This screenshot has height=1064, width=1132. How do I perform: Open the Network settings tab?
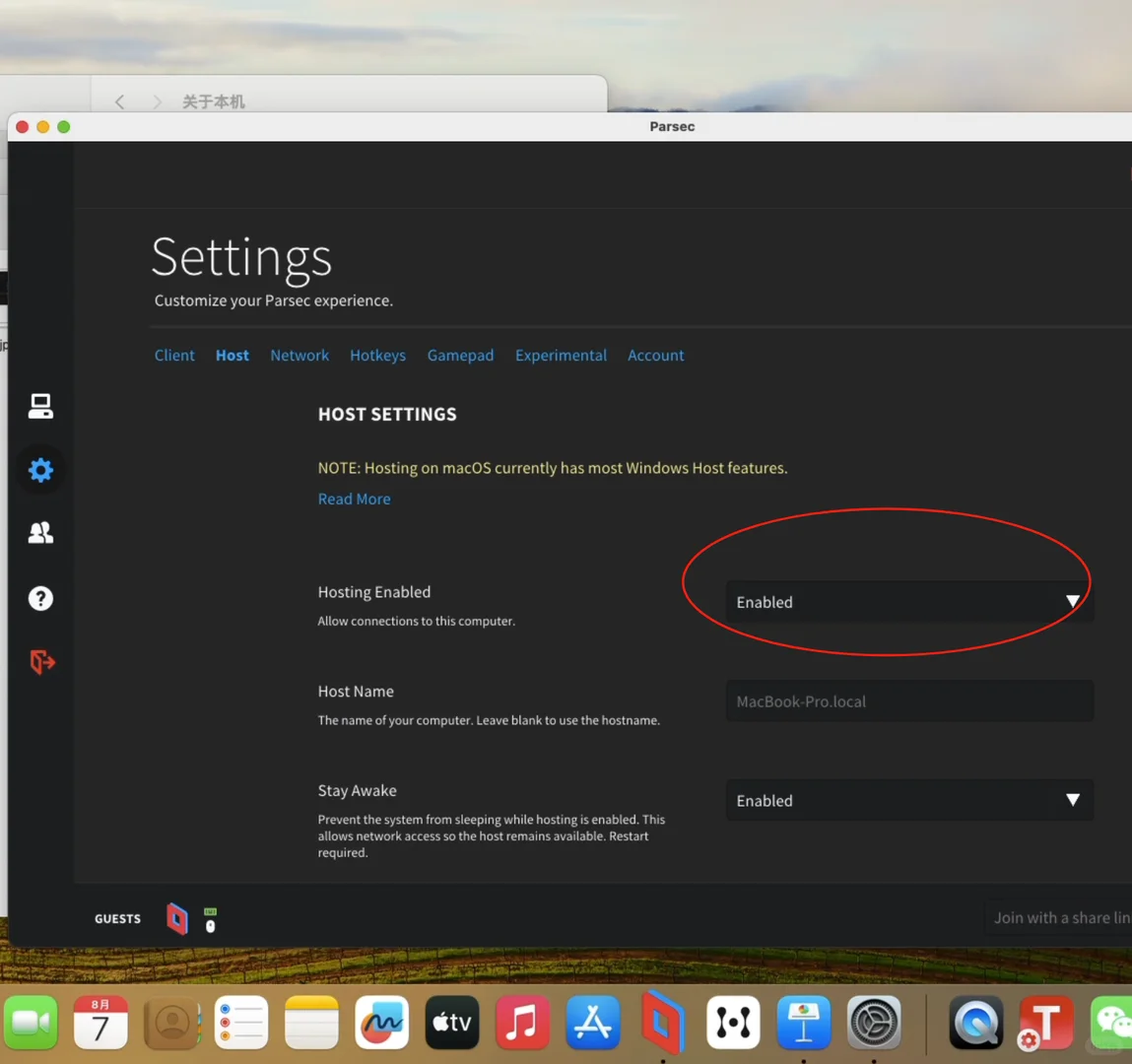tap(300, 355)
